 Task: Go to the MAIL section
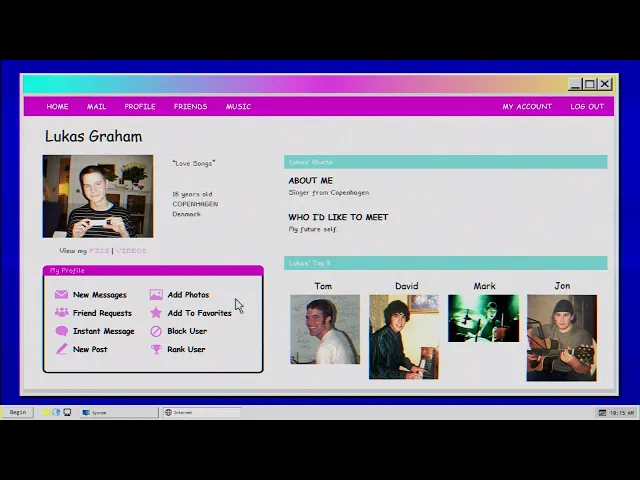[x=96, y=107]
